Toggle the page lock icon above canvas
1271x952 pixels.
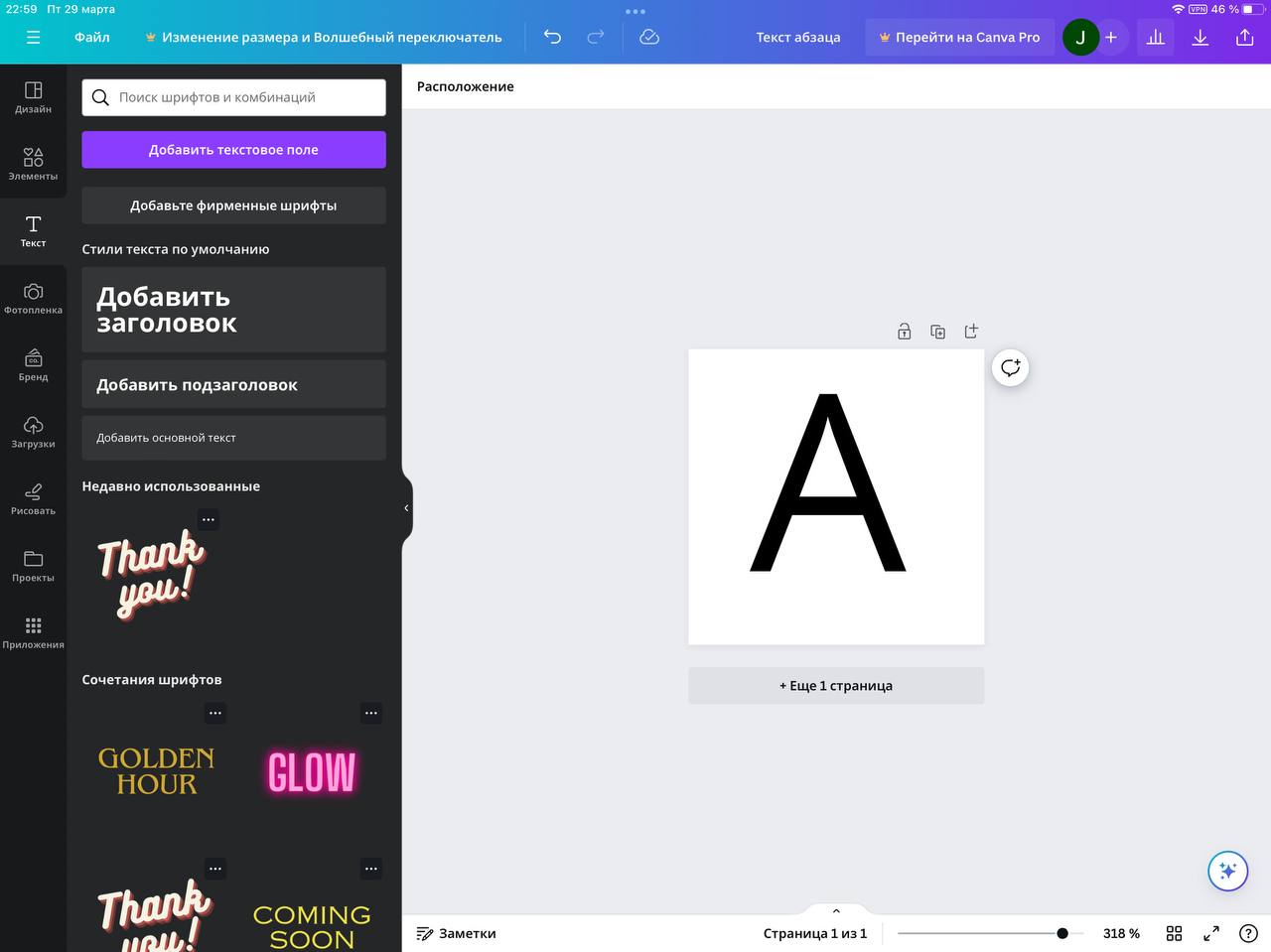coord(904,332)
